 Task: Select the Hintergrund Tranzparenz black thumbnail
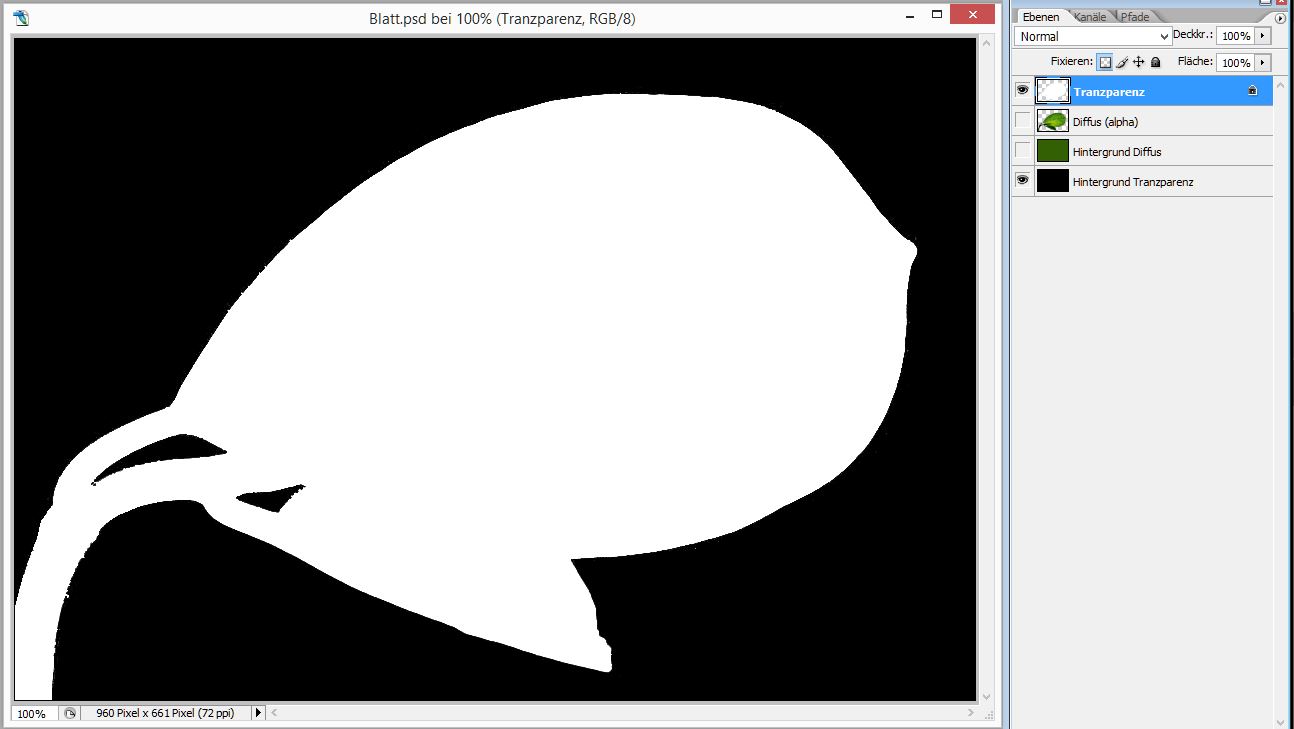click(x=1053, y=181)
